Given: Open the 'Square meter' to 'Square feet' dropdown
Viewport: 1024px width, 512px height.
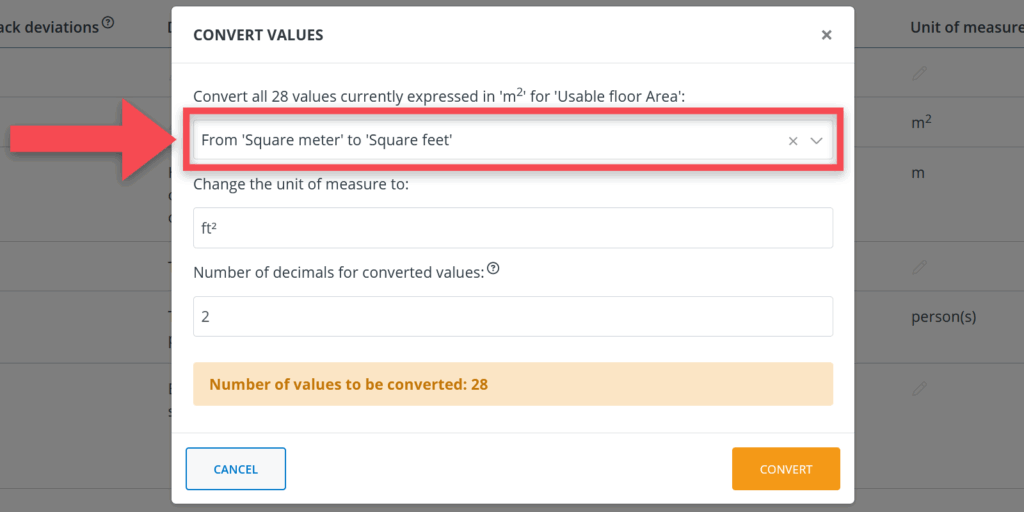Looking at the screenshot, I should pyautogui.click(x=480, y=141).
